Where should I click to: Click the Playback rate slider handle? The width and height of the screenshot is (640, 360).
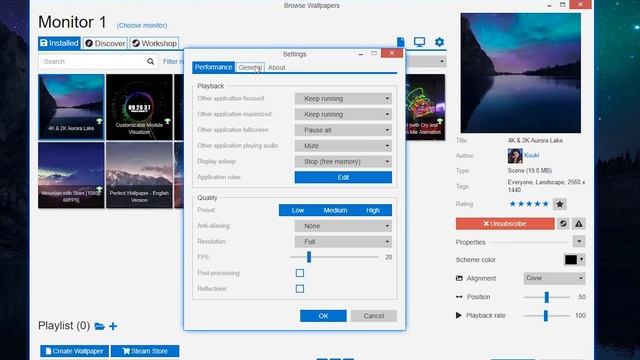(x=546, y=316)
